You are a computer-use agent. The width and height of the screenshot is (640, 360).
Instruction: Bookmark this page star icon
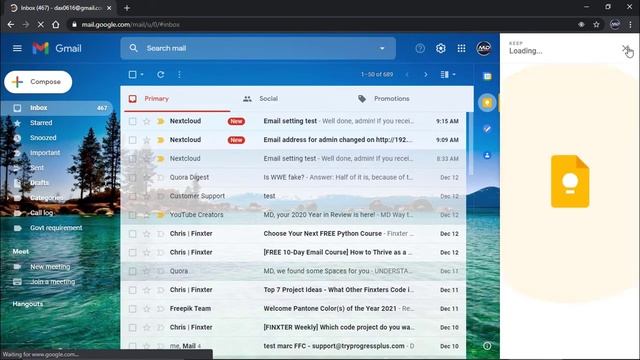pyautogui.click(x=596, y=24)
